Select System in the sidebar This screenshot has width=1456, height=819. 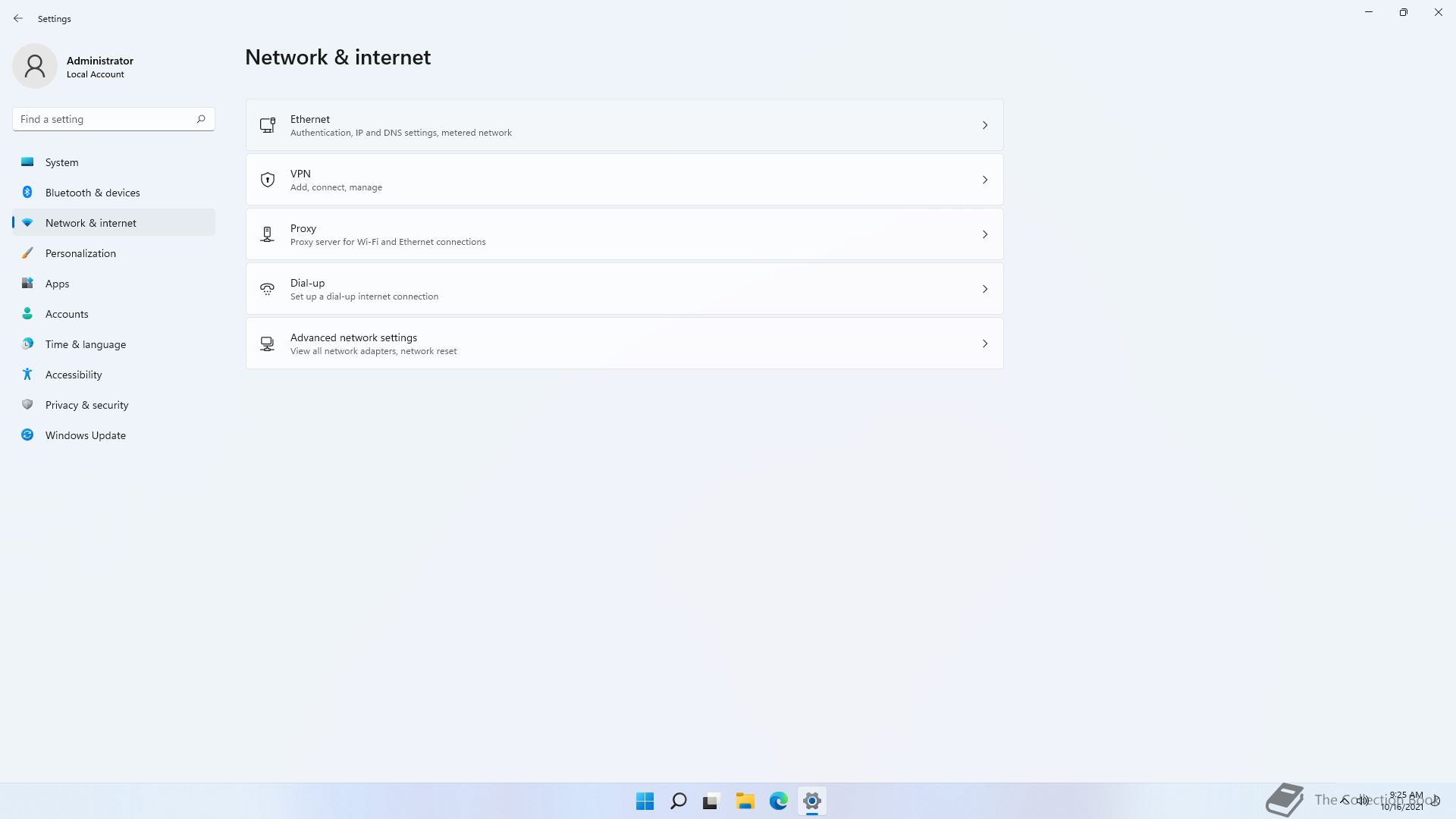click(x=114, y=162)
